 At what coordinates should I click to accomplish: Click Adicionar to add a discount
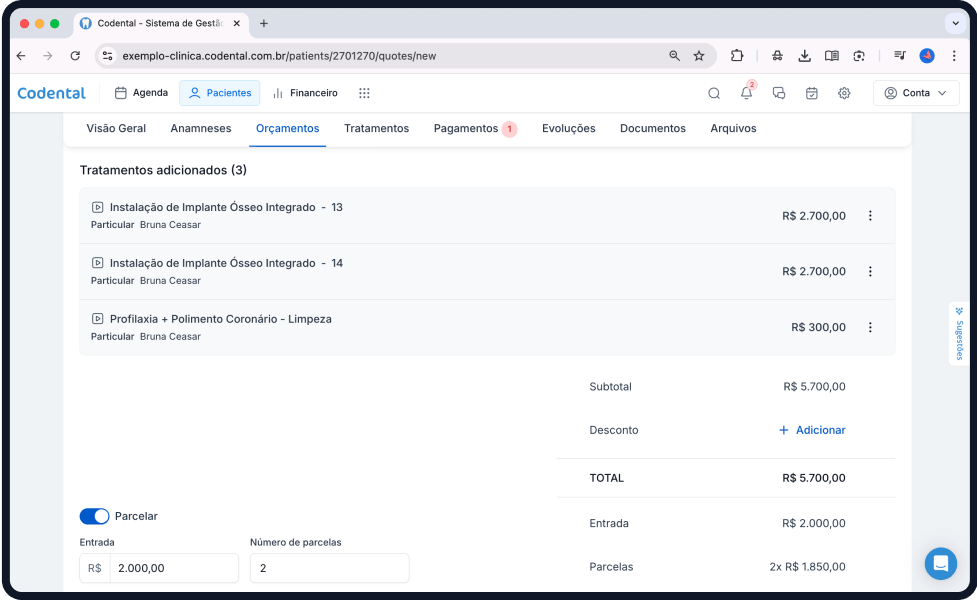(812, 430)
